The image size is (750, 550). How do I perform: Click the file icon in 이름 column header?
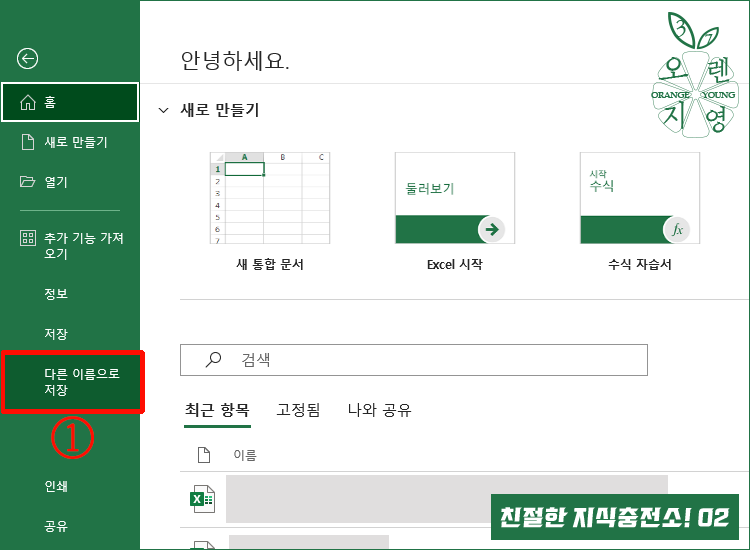(x=204, y=455)
